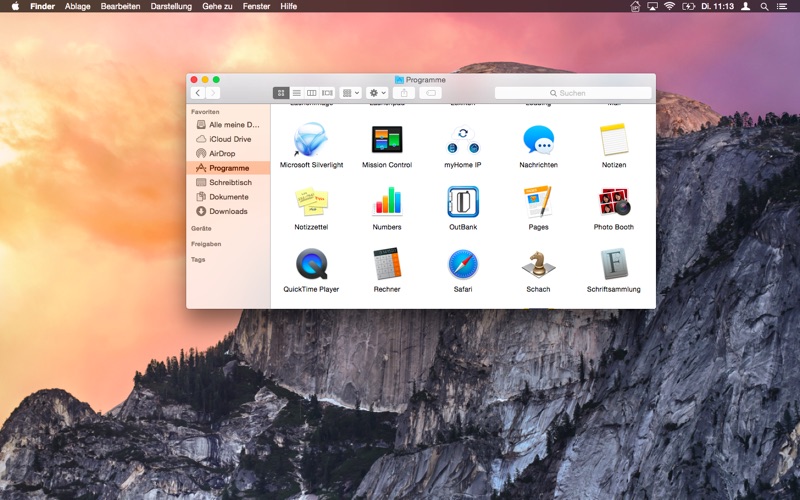Go back in Finder history

pyautogui.click(x=198, y=93)
